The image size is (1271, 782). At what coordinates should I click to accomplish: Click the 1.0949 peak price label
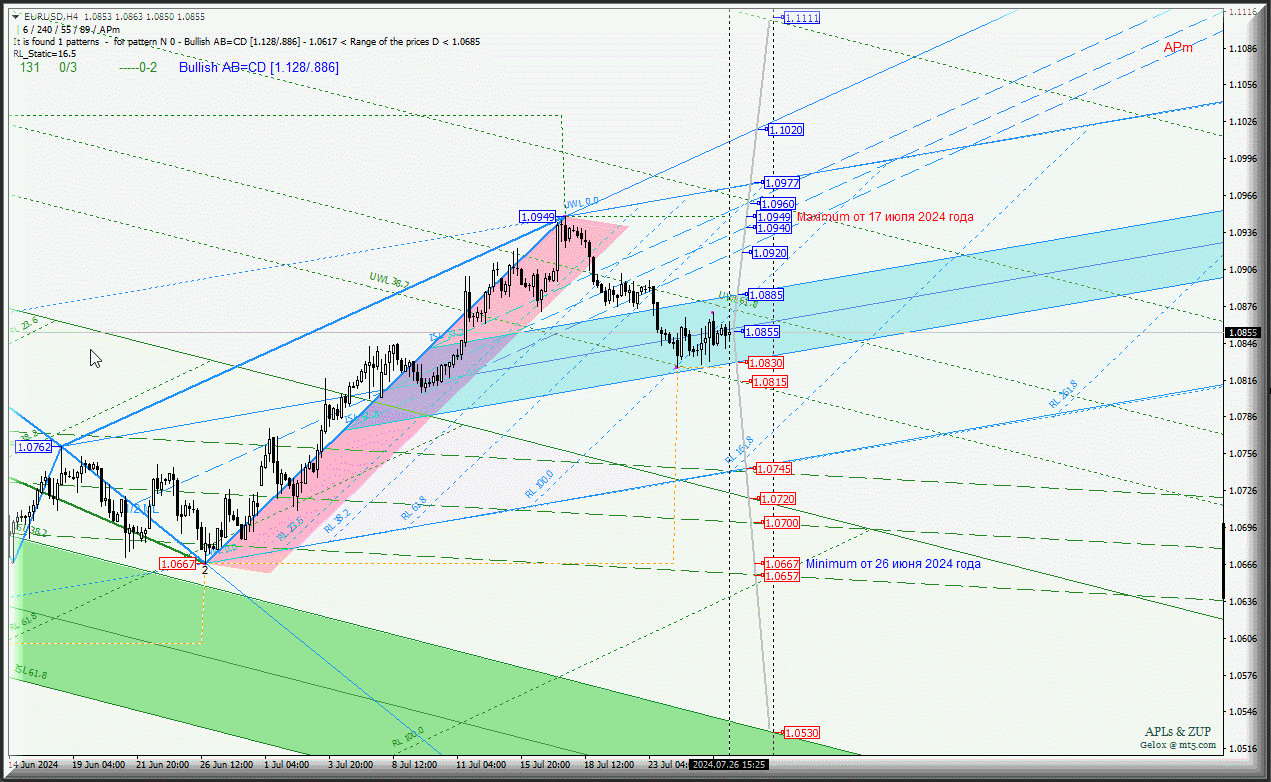click(x=537, y=217)
